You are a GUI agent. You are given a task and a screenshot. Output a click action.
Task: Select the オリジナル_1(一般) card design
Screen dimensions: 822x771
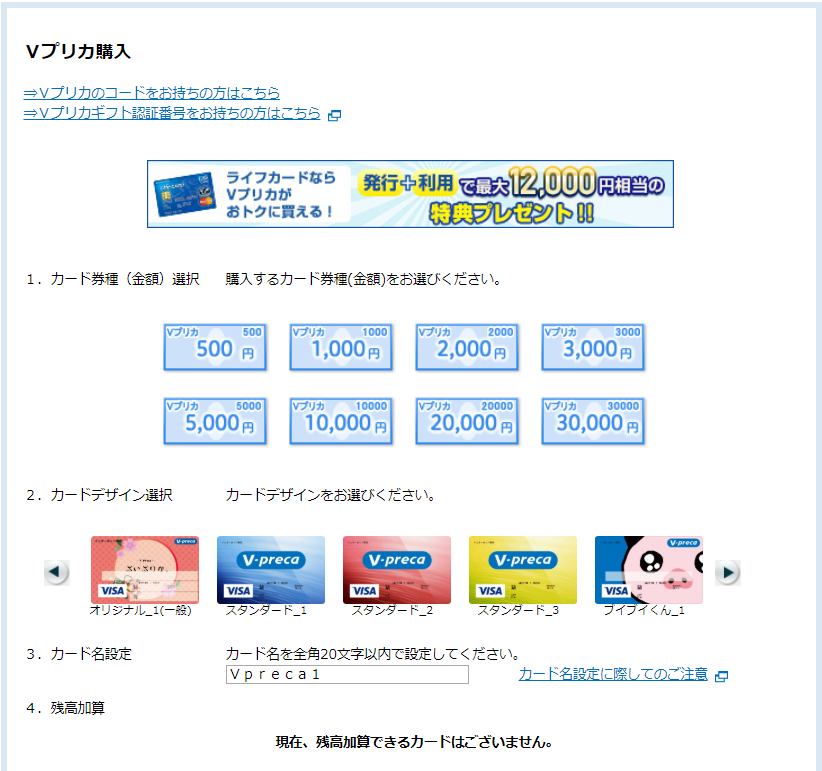click(x=145, y=570)
